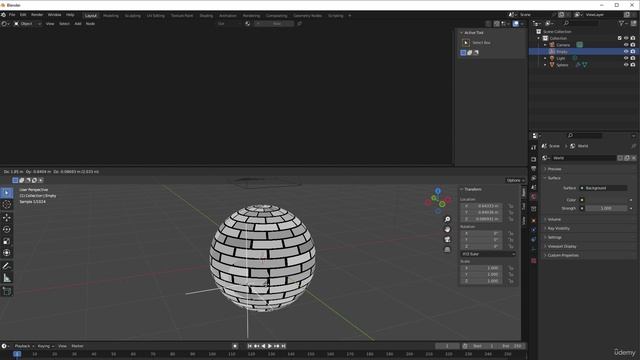Viewport: 640px width, 360px height.
Task: Play animation forward in timeline
Action: click(270, 346)
